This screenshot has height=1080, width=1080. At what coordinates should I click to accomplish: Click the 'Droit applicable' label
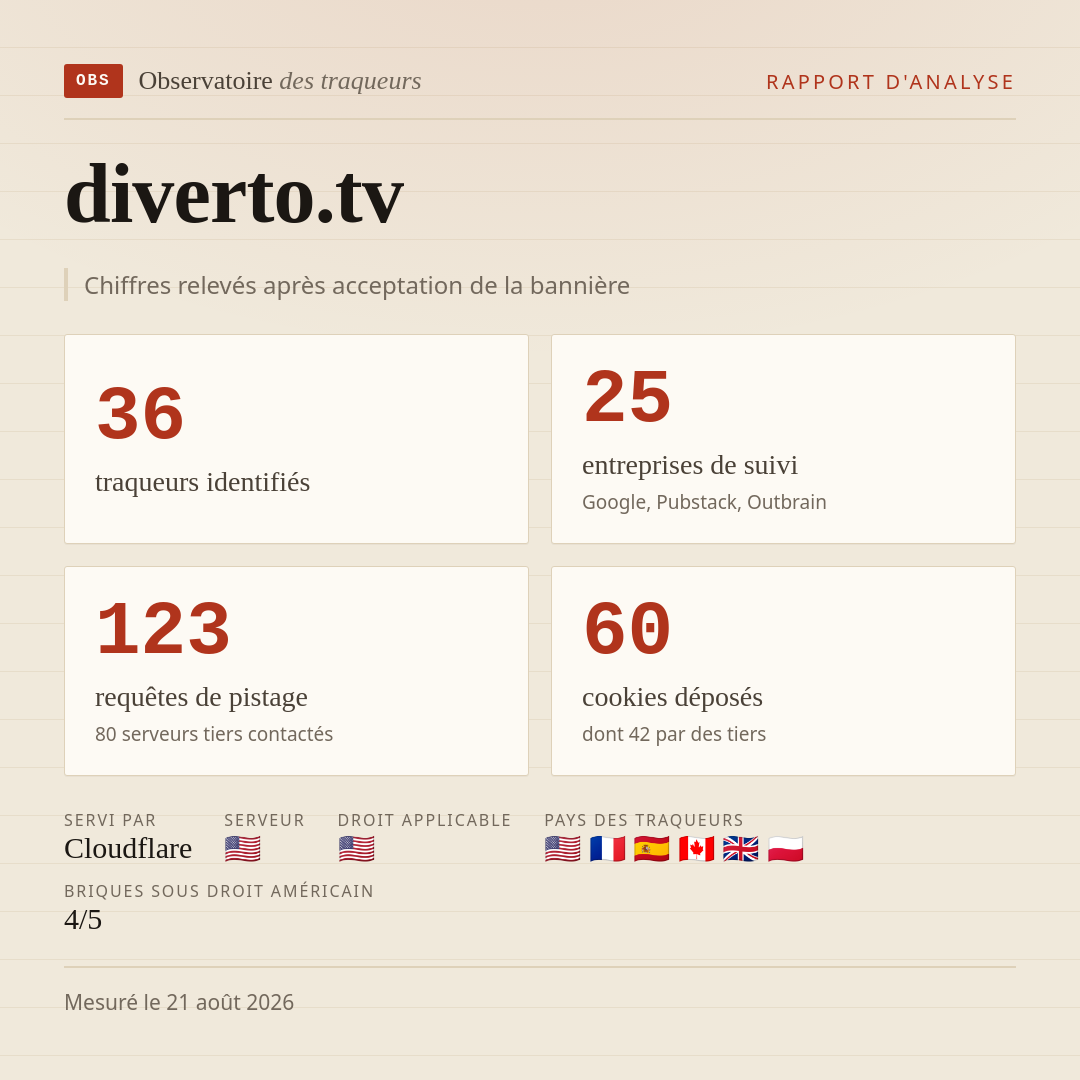pyautogui.click(x=424, y=820)
